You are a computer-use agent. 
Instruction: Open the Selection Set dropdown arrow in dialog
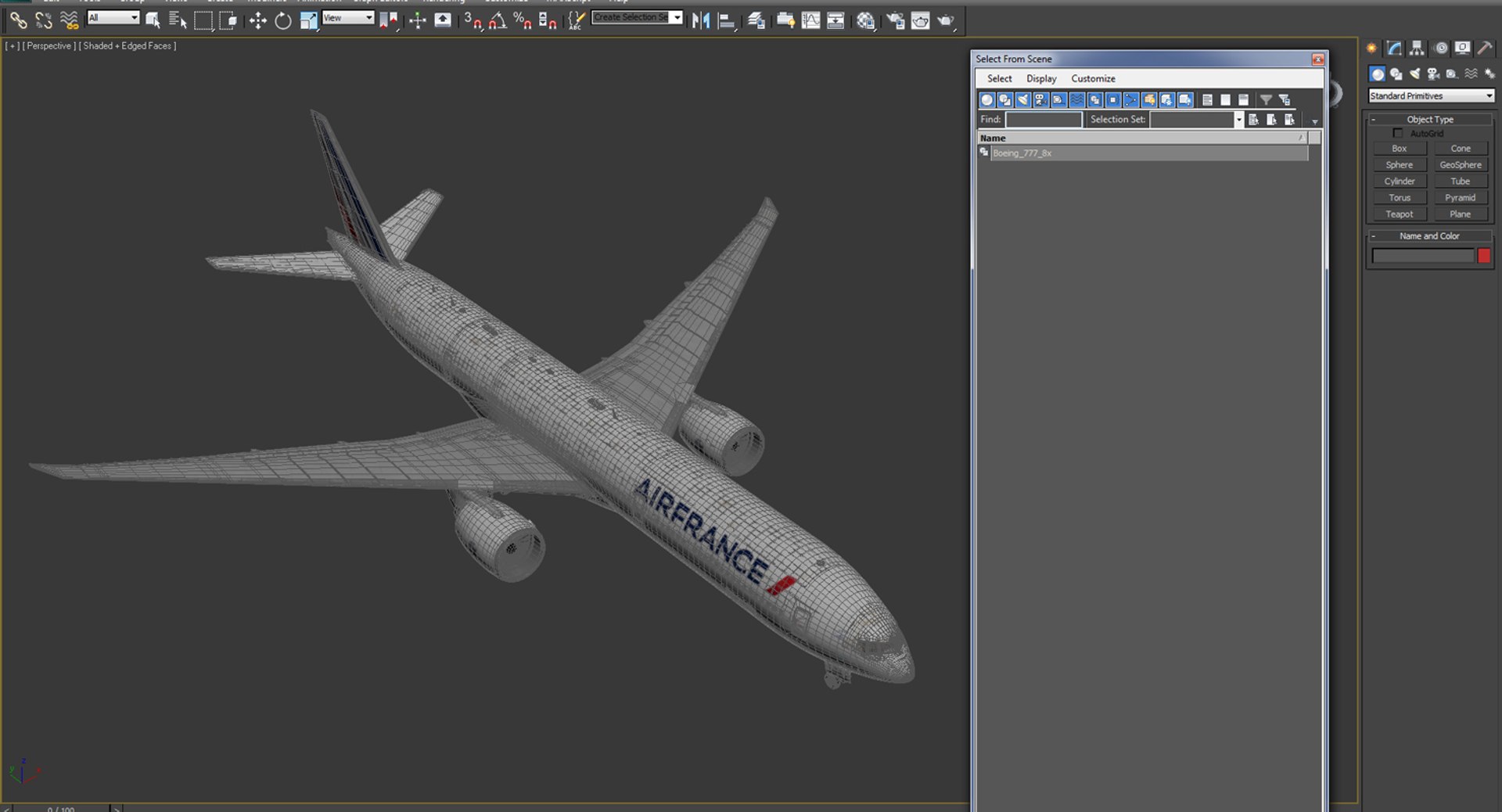(1238, 120)
